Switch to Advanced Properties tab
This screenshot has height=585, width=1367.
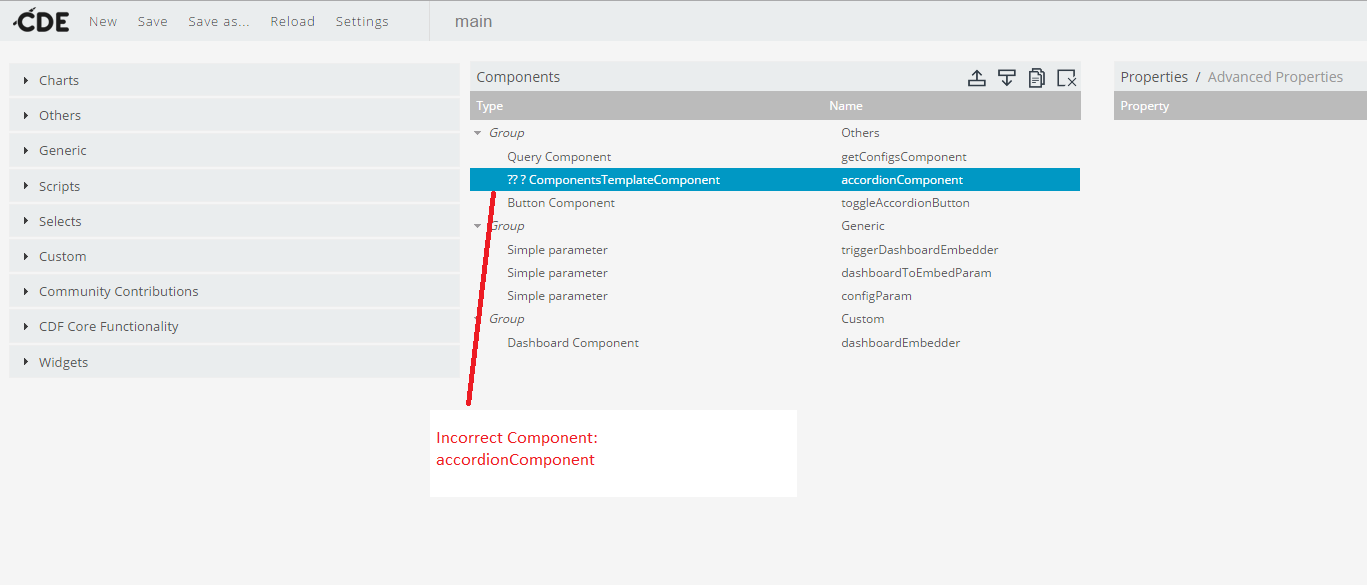pos(1275,77)
